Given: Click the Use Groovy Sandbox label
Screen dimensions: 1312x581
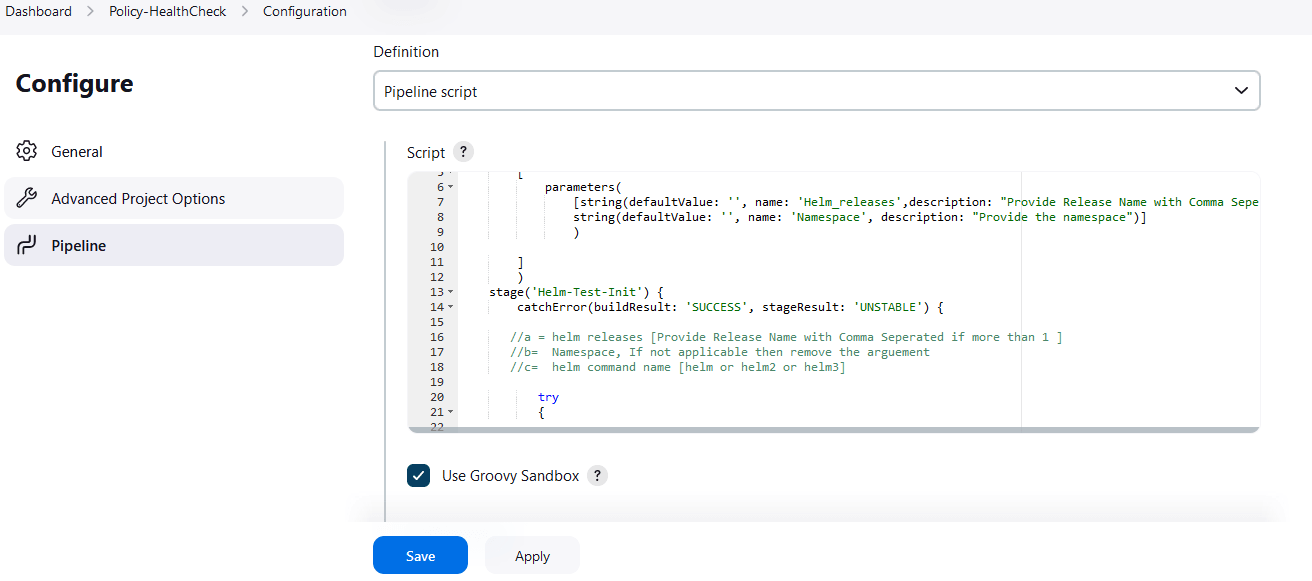Looking at the screenshot, I should click(510, 476).
